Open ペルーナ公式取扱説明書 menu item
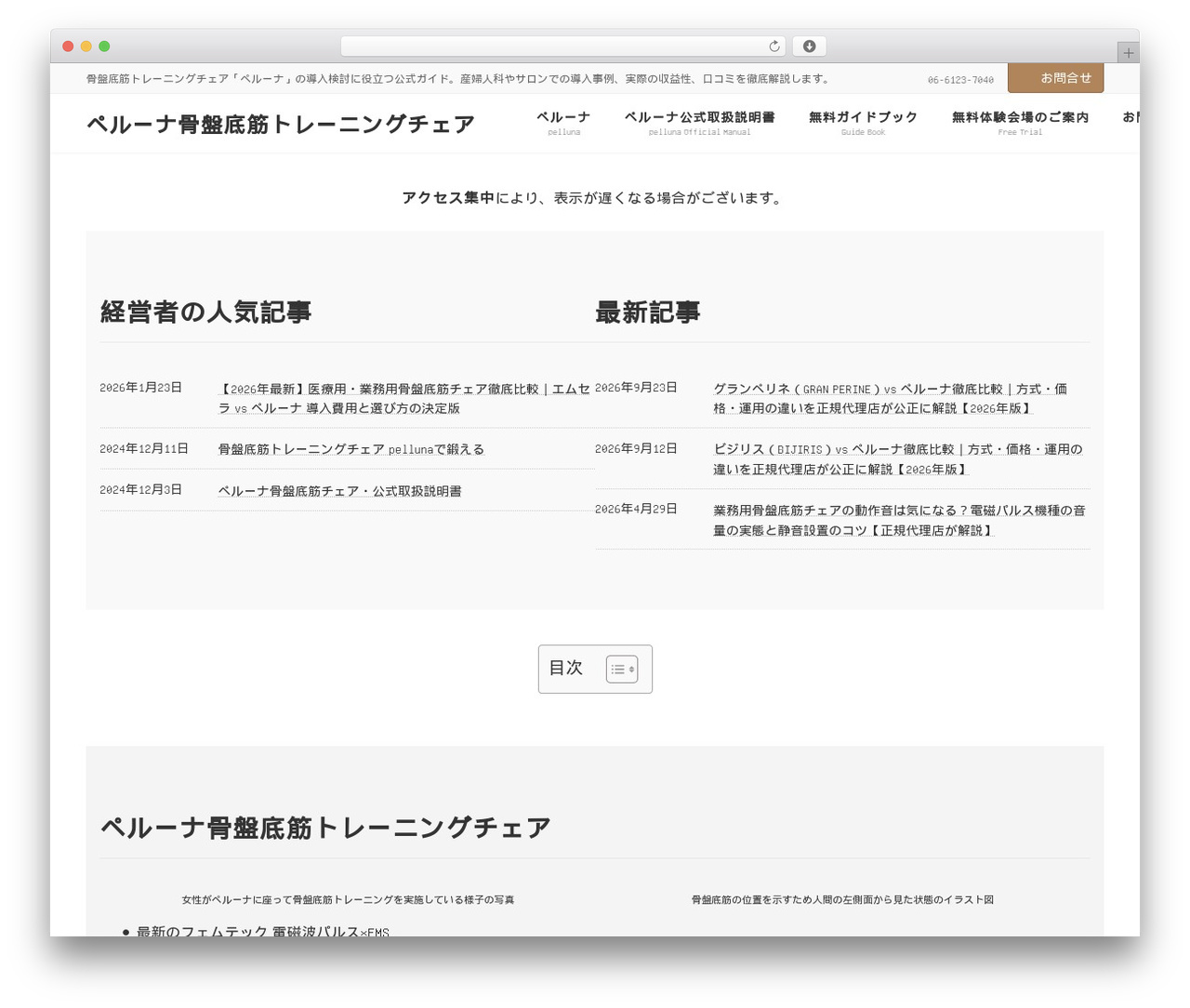The image size is (1190, 1008). [x=699, y=123]
